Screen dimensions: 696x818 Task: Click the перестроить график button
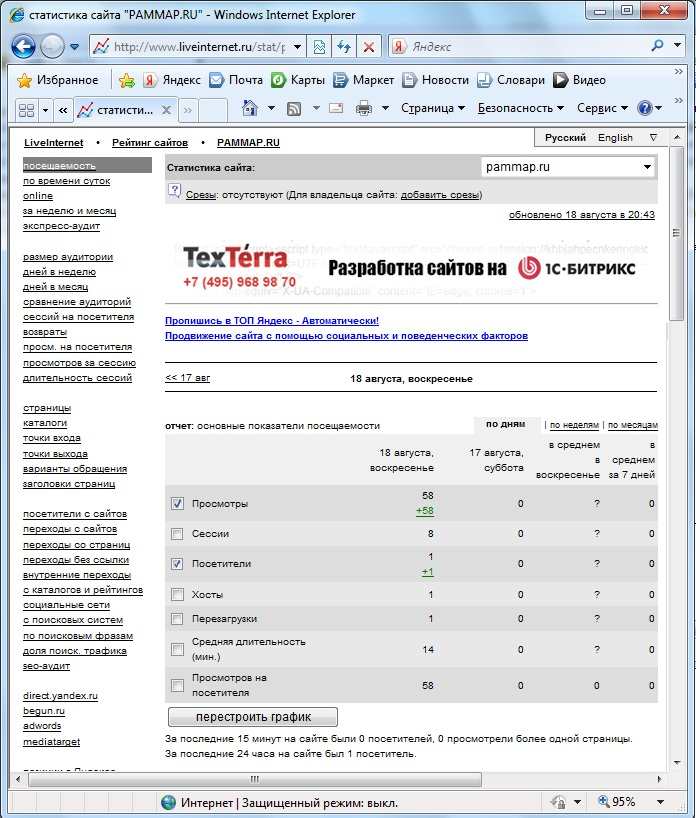click(x=253, y=717)
